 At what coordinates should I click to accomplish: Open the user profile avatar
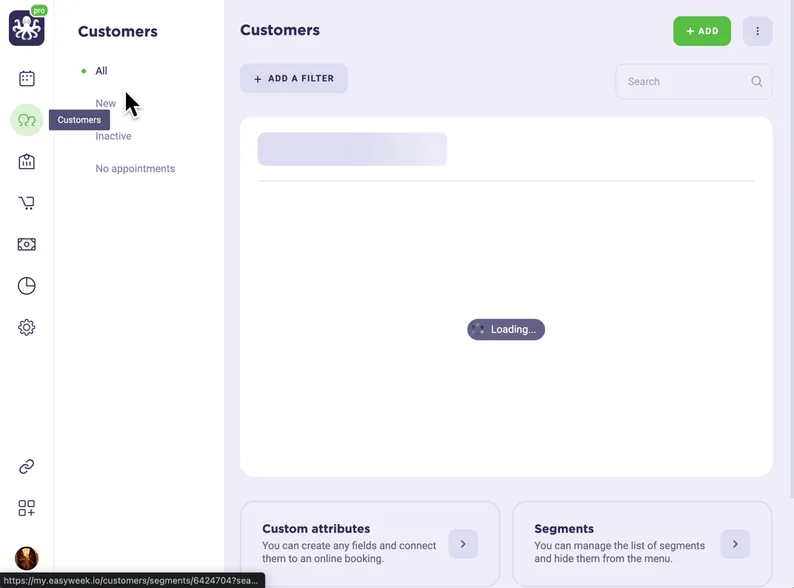point(27,559)
